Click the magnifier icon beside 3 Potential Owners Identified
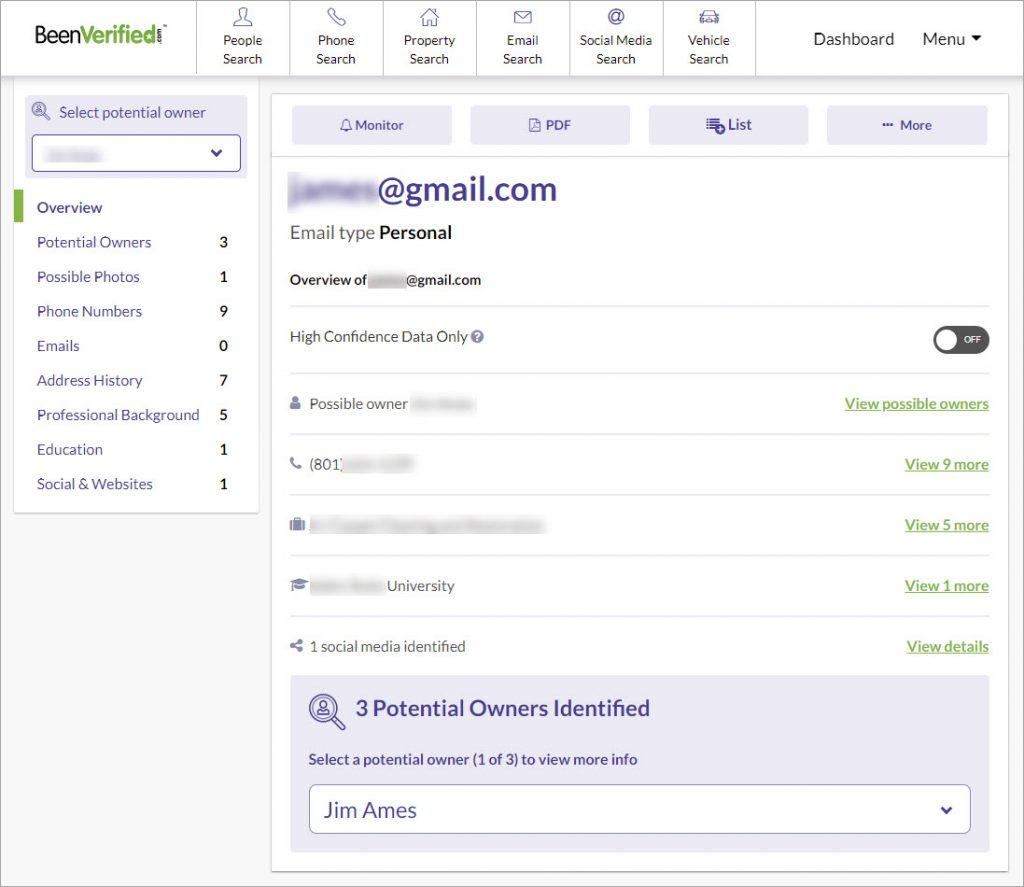This screenshot has width=1024, height=887. [x=327, y=711]
